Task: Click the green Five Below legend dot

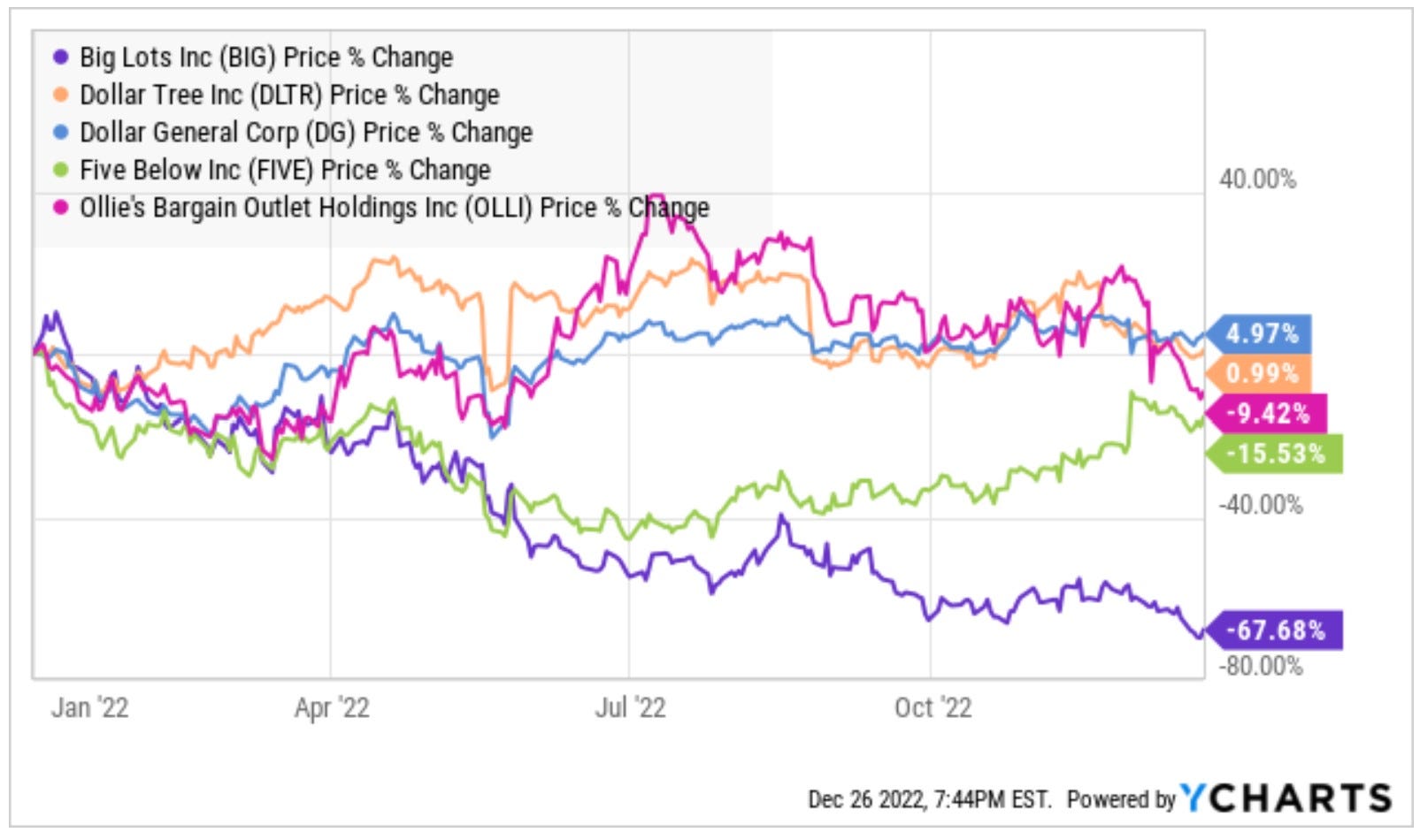Action: (x=60, y=170)
